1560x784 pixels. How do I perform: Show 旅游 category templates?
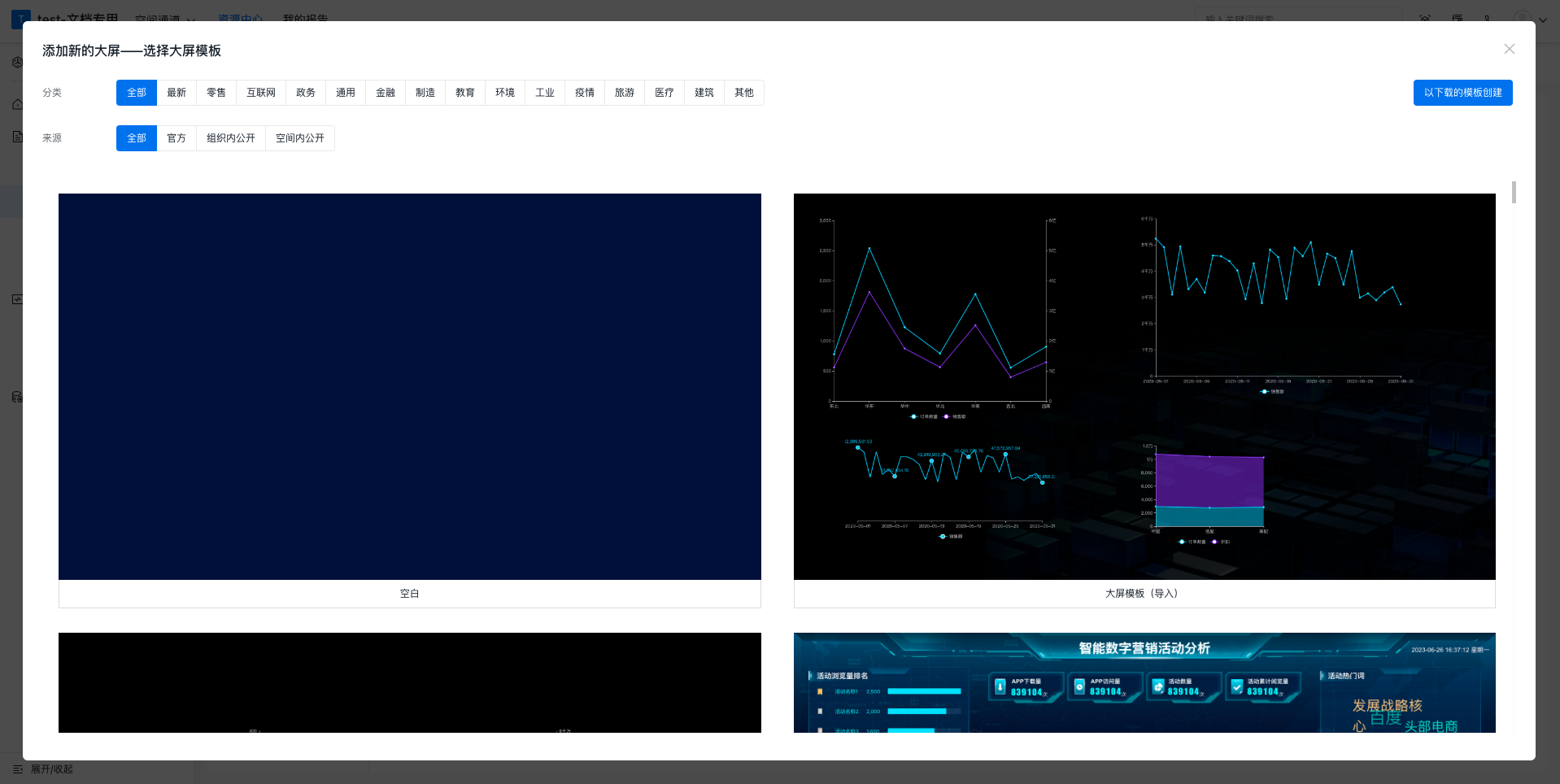[x=625, y=93]
